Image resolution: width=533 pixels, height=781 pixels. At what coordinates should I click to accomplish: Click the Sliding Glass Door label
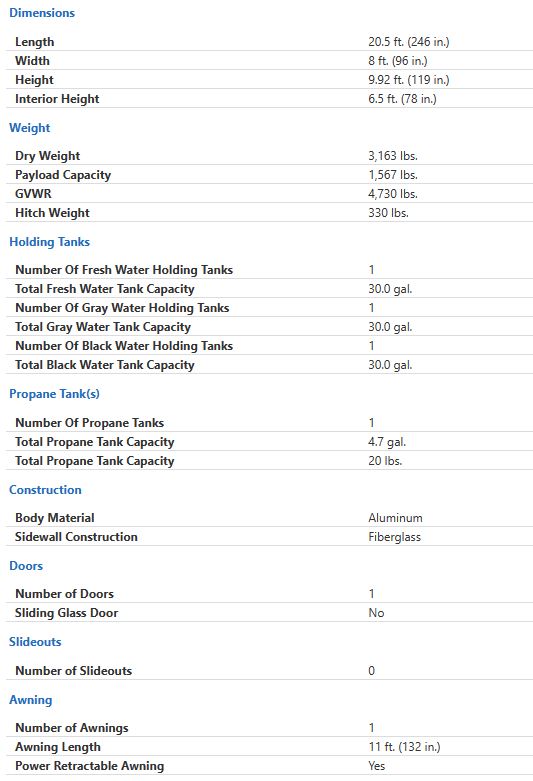pyautogui.click(x=66, y=613)
